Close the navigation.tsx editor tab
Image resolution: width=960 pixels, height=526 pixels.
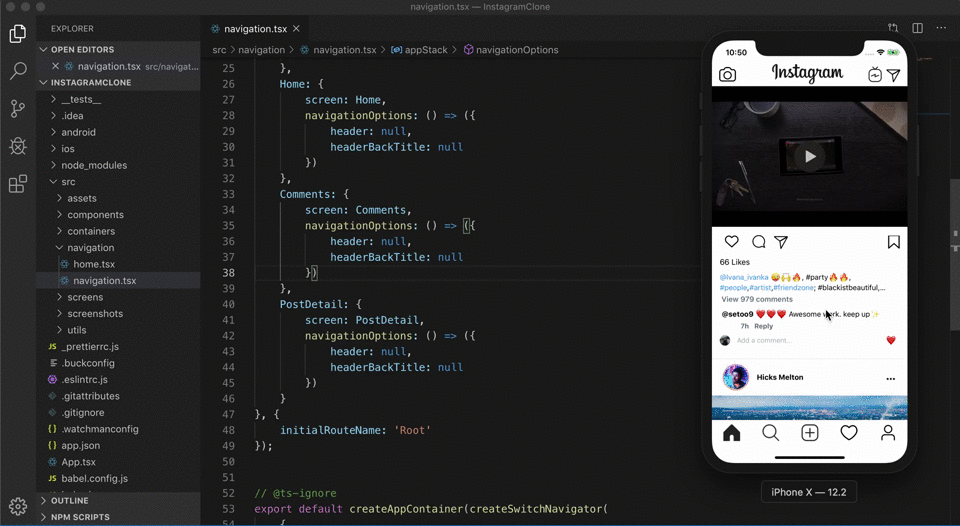point(296,29)
